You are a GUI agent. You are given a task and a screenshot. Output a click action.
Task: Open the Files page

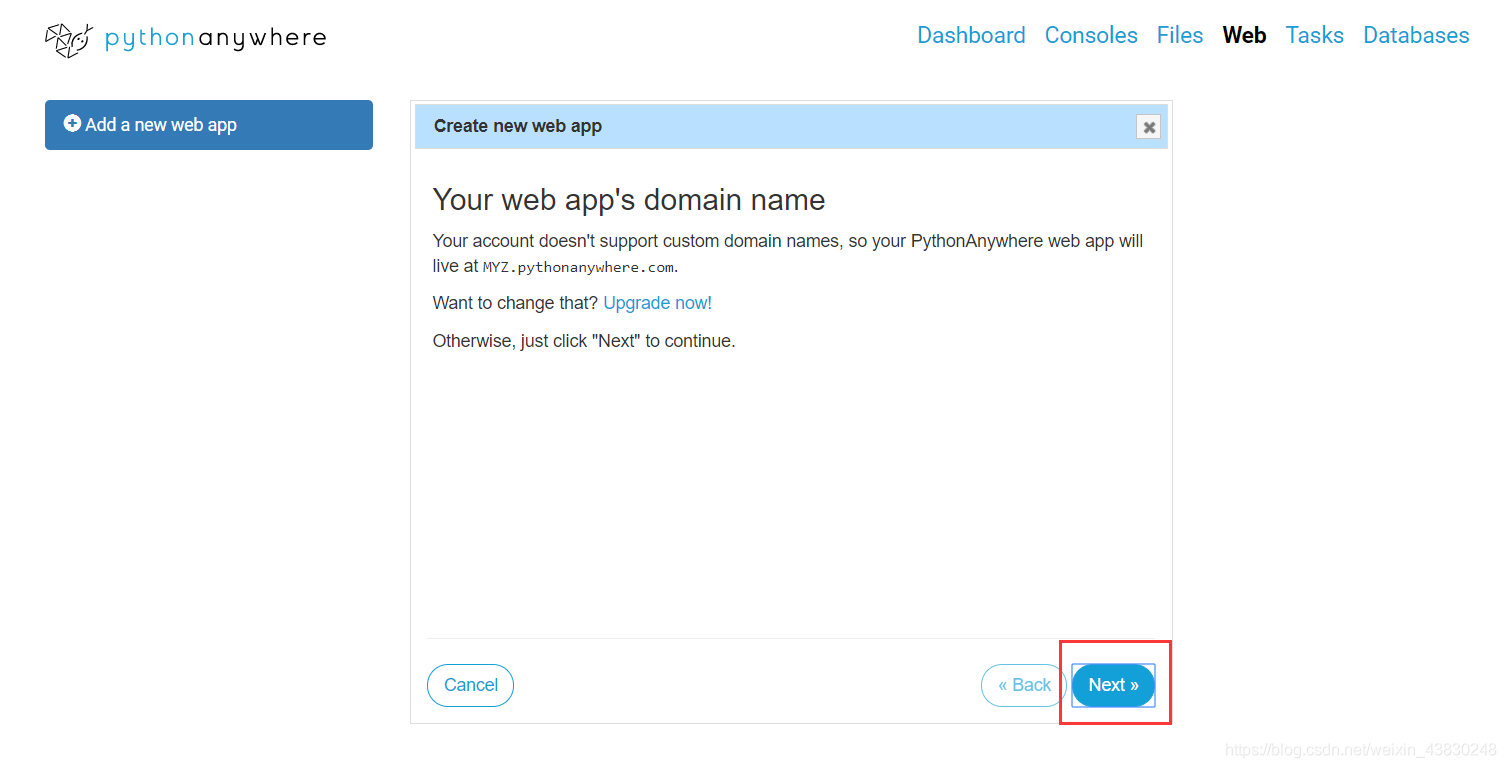(1180, 35)
